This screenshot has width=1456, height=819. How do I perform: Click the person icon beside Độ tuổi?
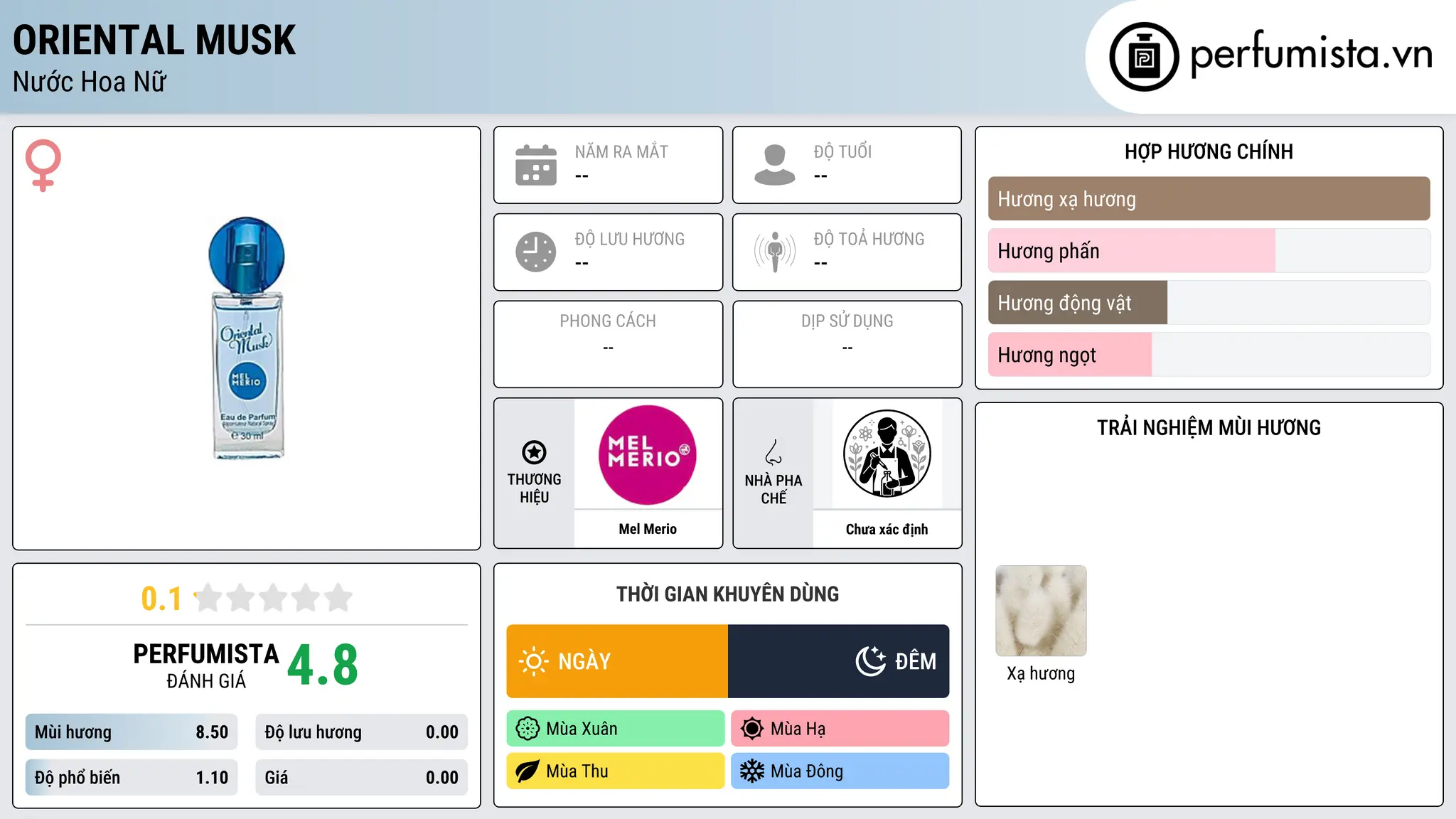(x=775, y=165)
